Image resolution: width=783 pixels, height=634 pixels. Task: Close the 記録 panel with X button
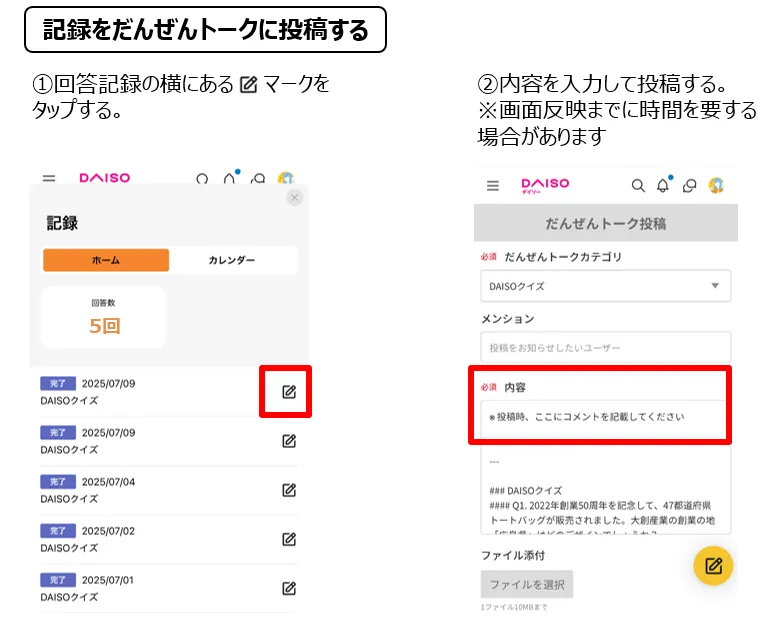pyautogui.click(x=295, y=198)
